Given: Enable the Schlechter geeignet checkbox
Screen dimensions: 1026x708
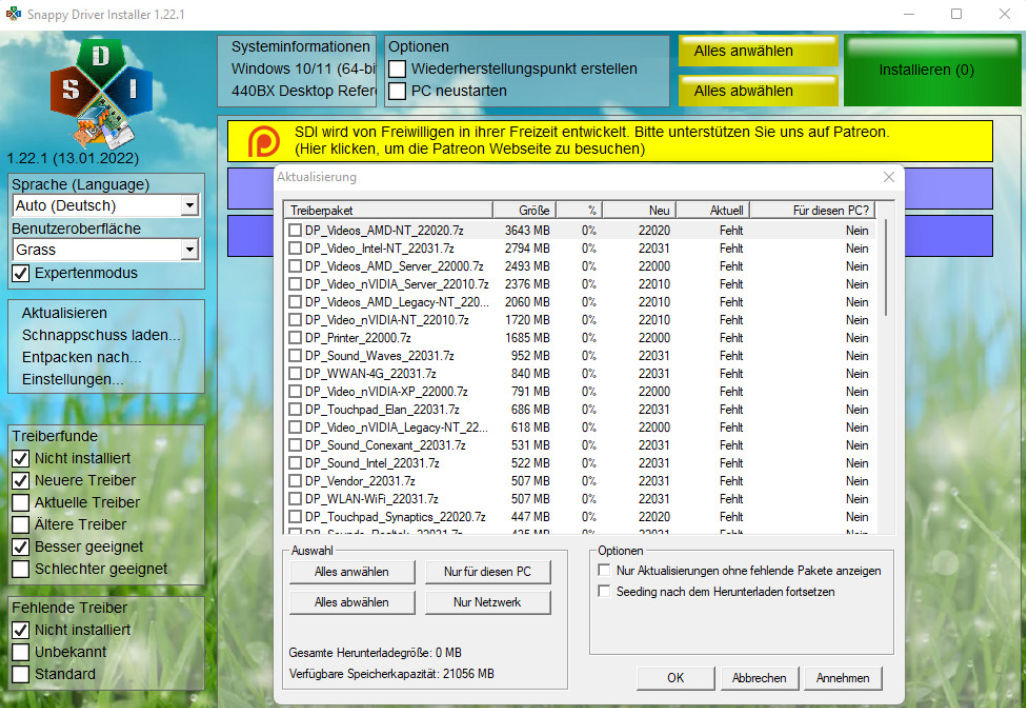Looking at the screenshot, I should click(21, 569).
